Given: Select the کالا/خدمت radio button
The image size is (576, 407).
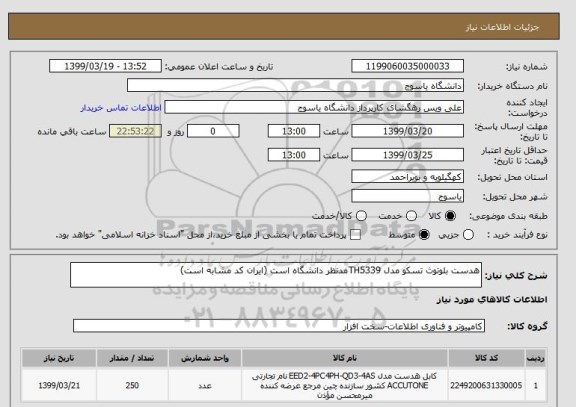Looking at the screenshot, I should pyautogui.click(x=361, y=216).
